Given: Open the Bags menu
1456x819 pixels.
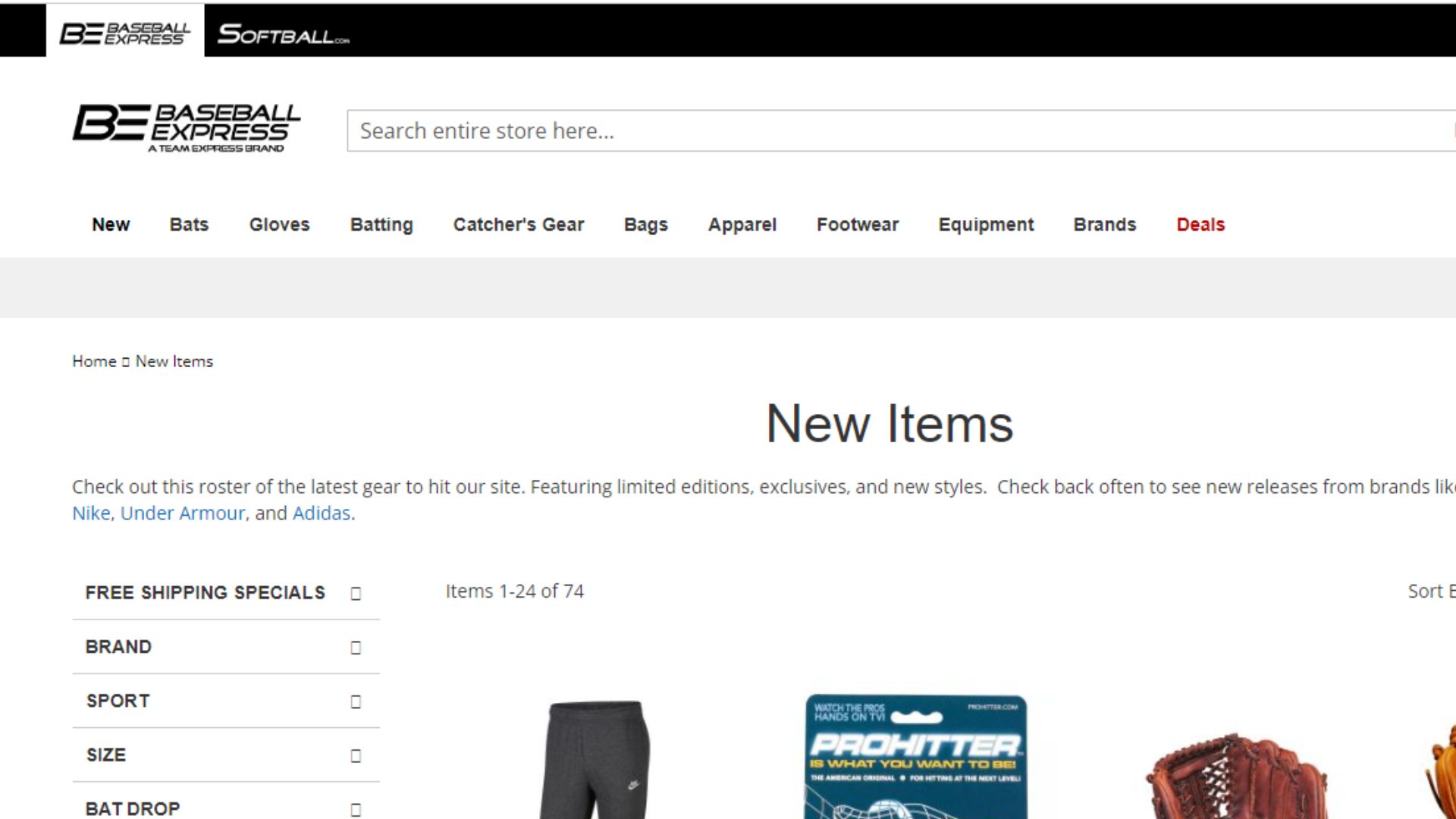Looking at the screenshot, I should pyautogui.click(x=646, y=224).
